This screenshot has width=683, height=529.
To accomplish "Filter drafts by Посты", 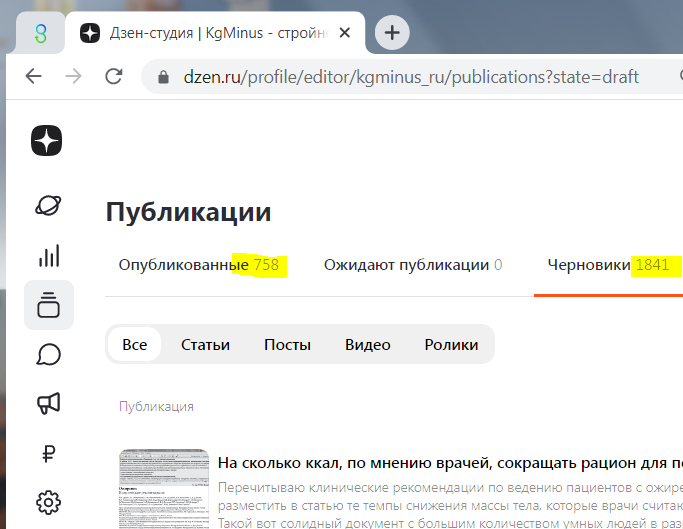I will pos(287,344).
